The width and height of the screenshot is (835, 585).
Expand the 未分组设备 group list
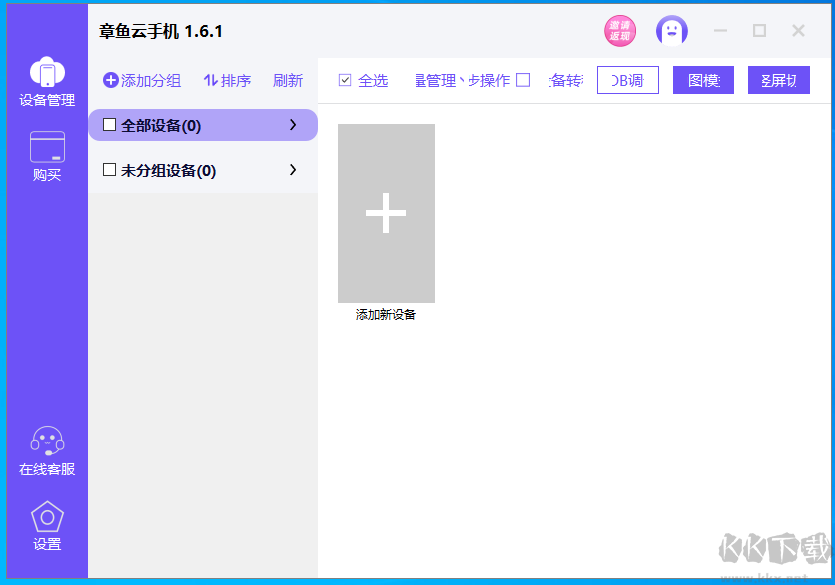pyautogui.click(x=292, y=169)
